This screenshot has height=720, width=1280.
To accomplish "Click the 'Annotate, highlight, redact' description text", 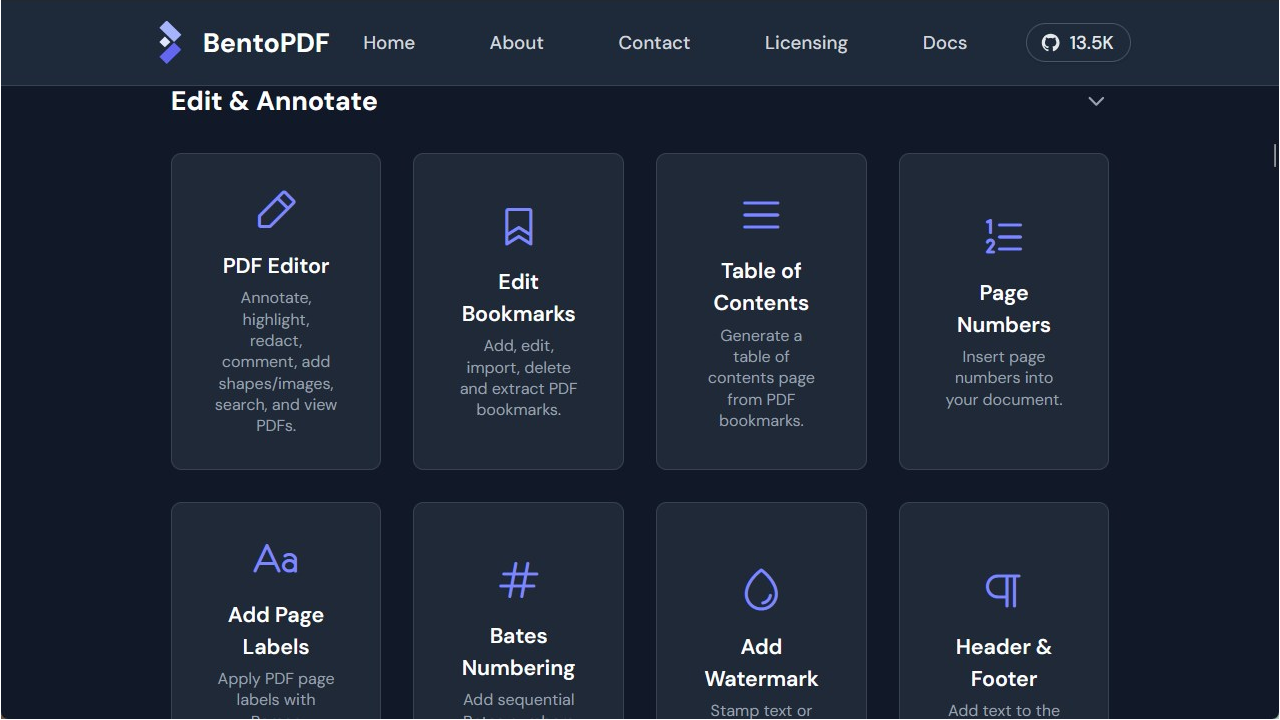I will tap(276, 361).
